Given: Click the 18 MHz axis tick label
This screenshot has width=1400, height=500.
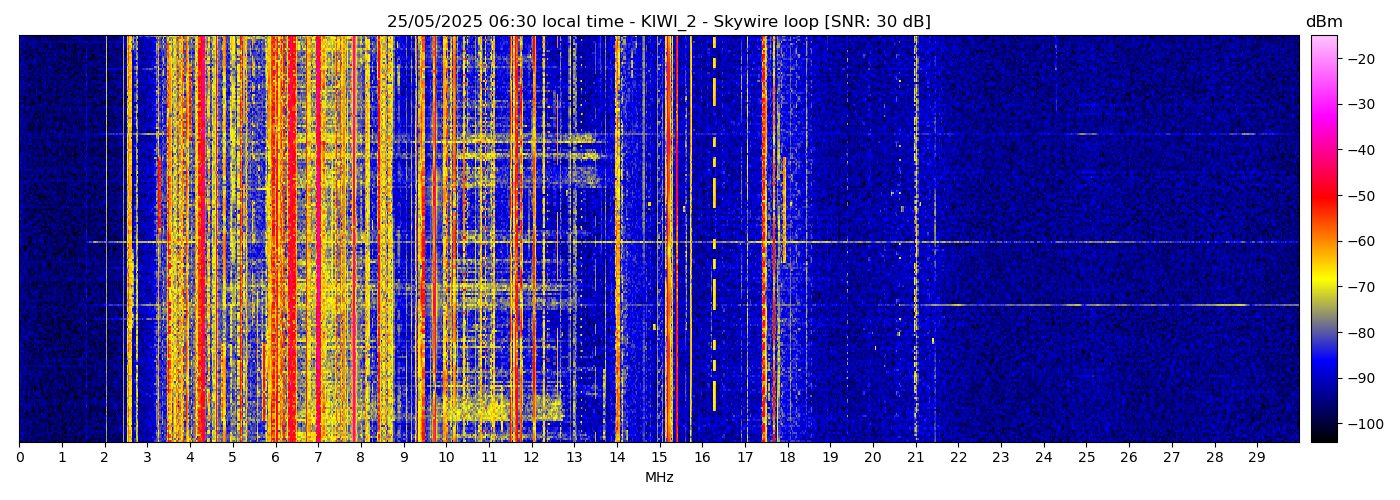Looking at the screenshot, I should (787, 457).
